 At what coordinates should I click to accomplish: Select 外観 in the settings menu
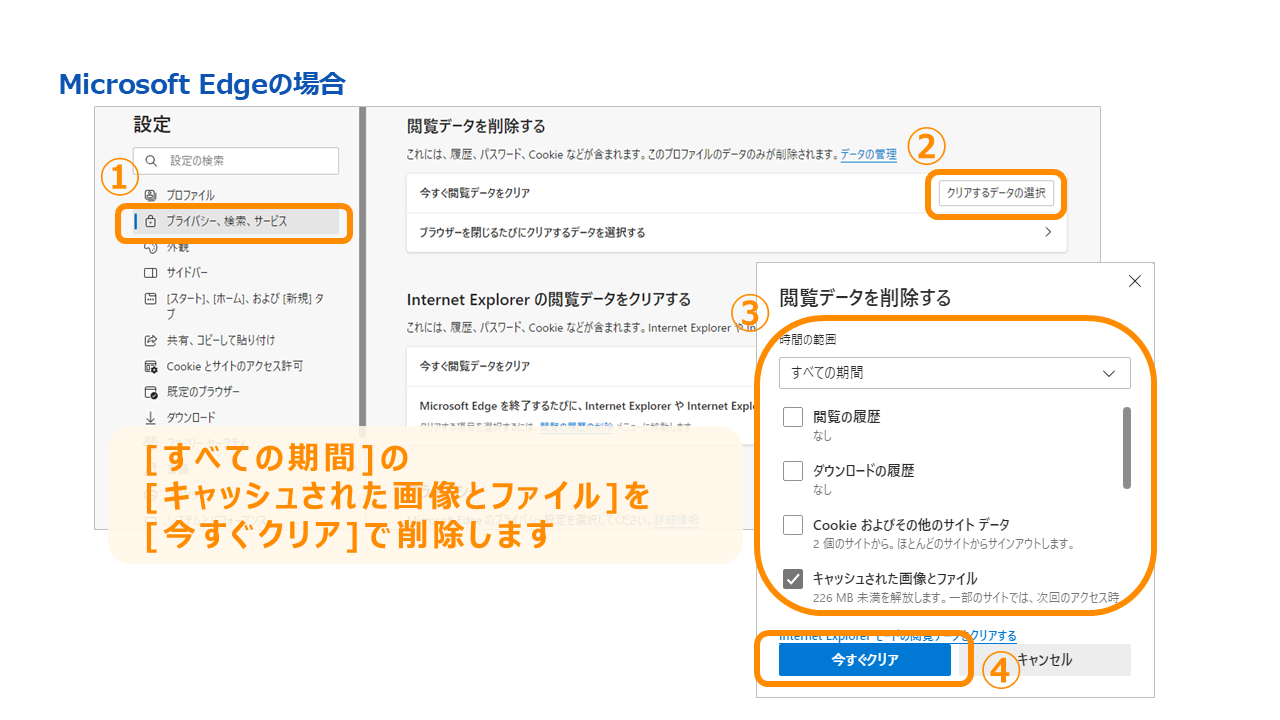(x=178, y=247)
